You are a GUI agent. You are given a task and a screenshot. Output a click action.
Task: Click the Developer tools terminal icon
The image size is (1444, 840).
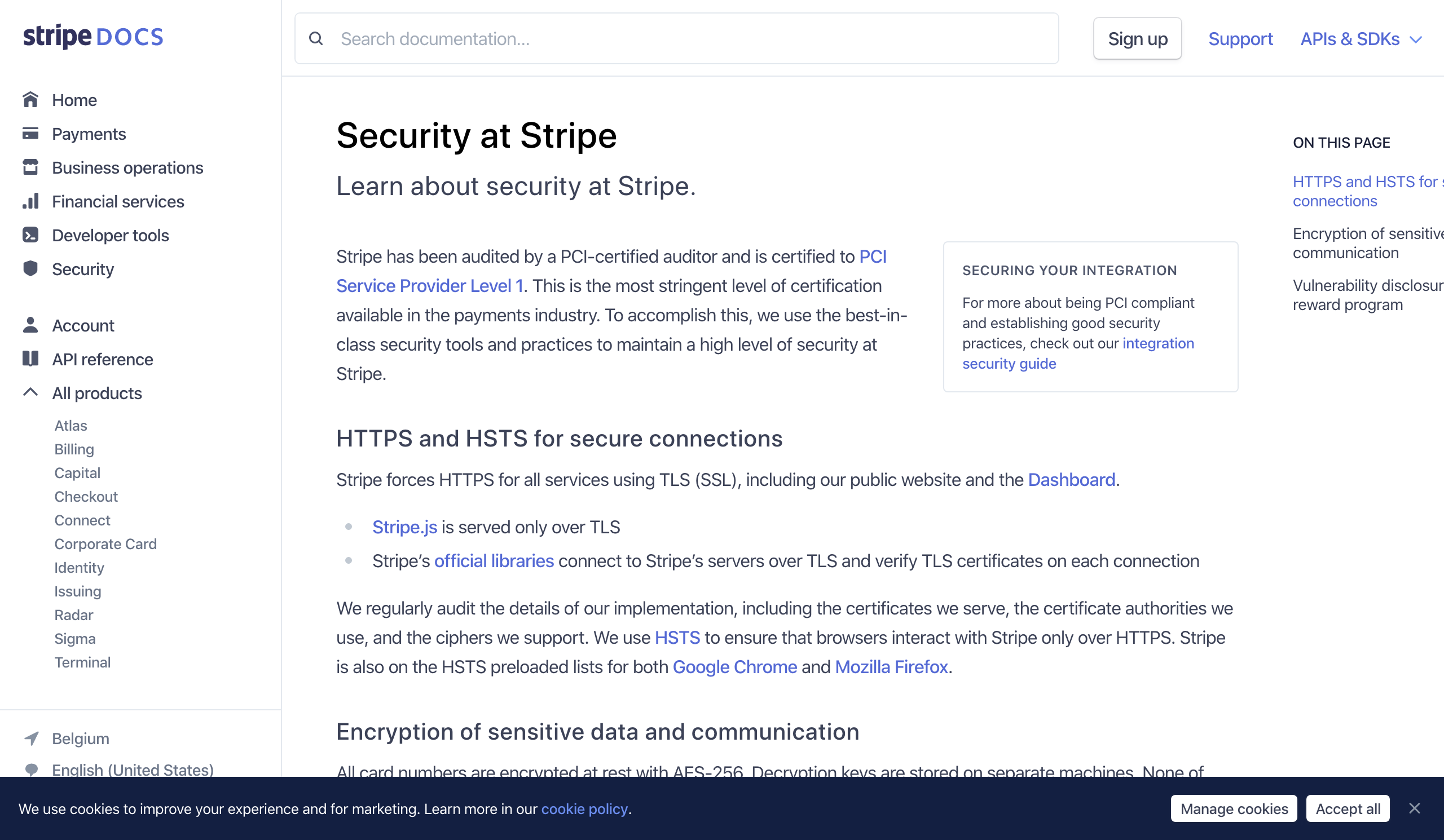click(x=30, y=235)
